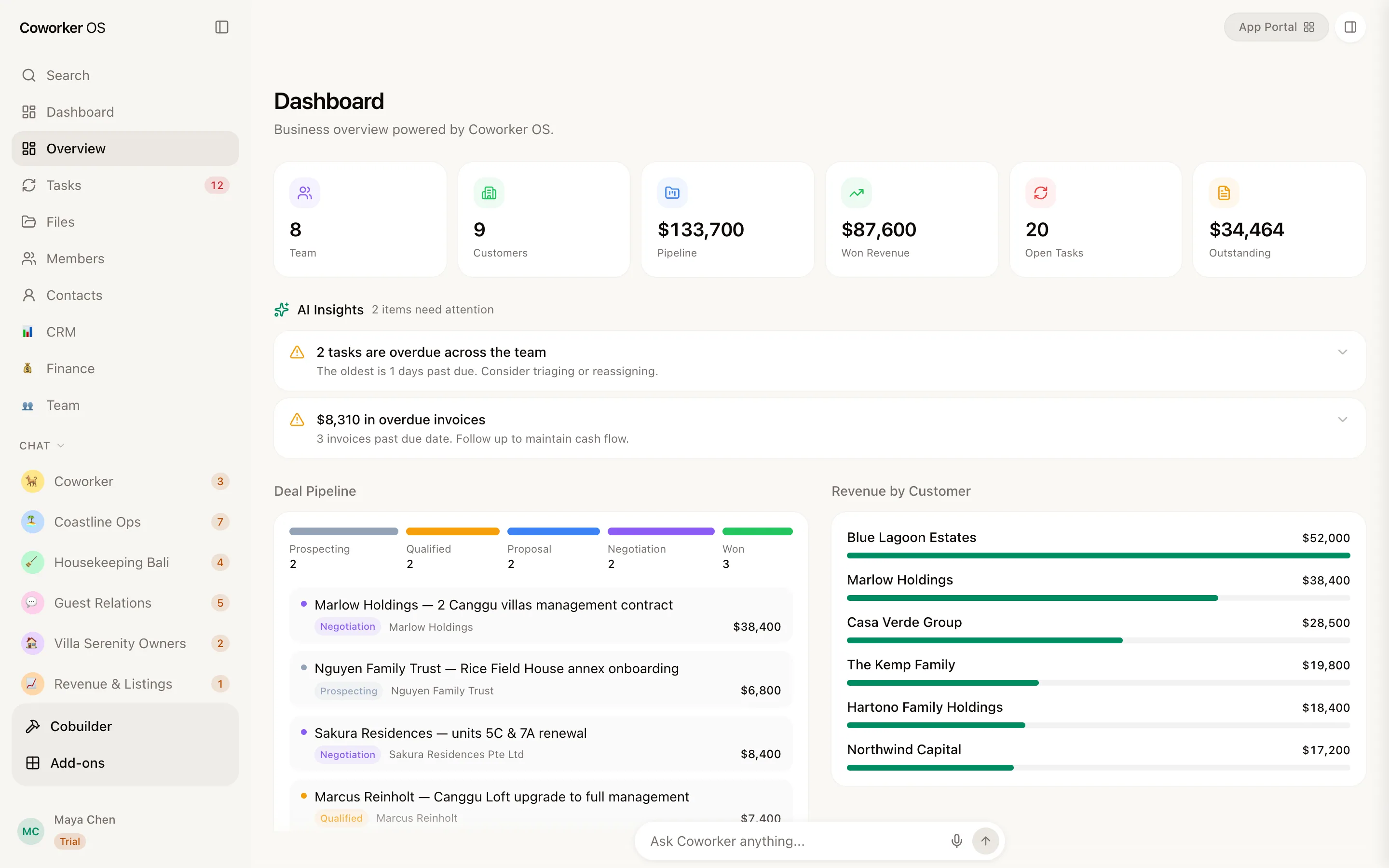
Task: Open the App Portal button
Action: pos(1276,27)
